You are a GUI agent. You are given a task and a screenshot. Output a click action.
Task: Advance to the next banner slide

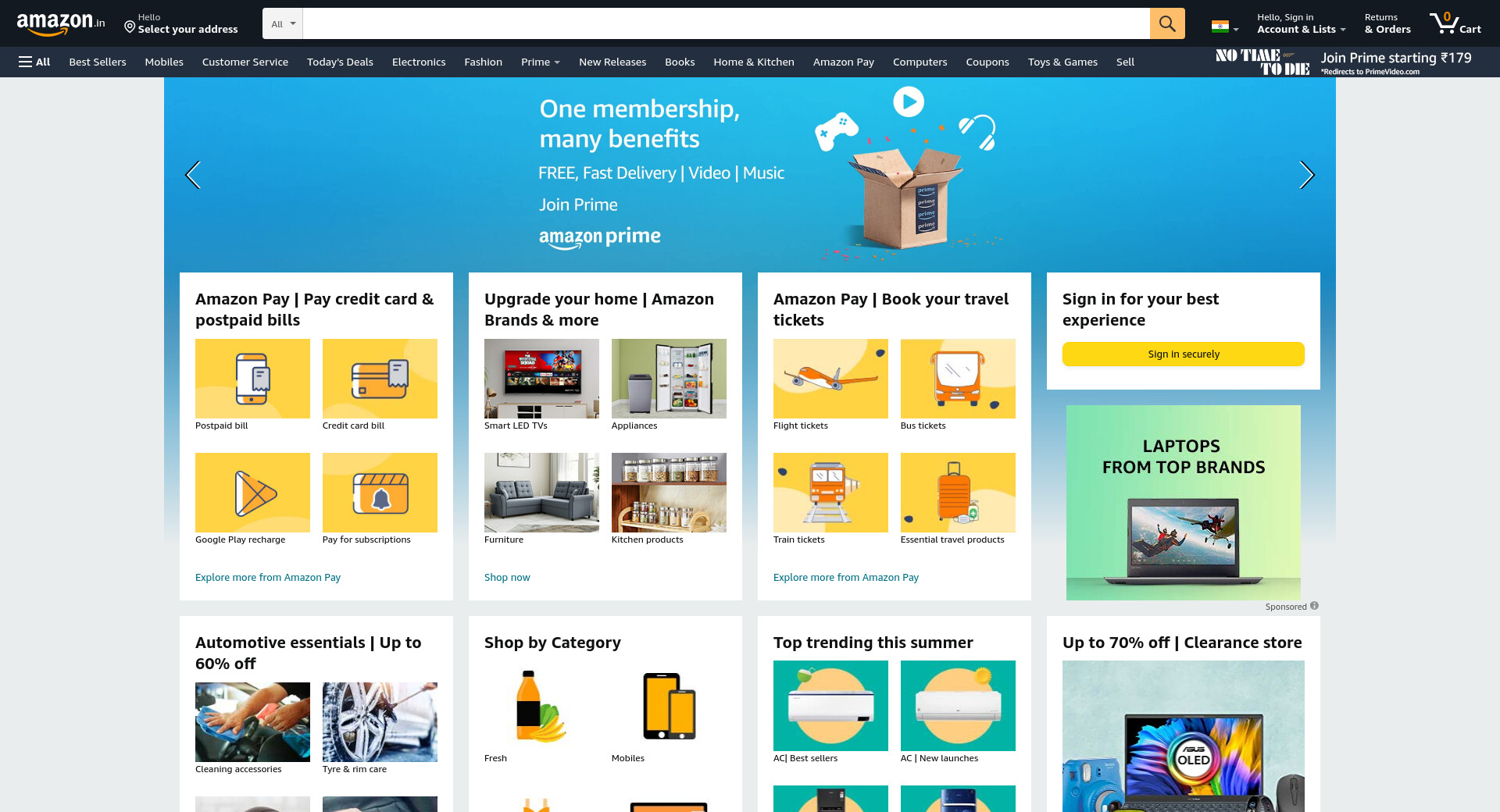[1306, 175]
